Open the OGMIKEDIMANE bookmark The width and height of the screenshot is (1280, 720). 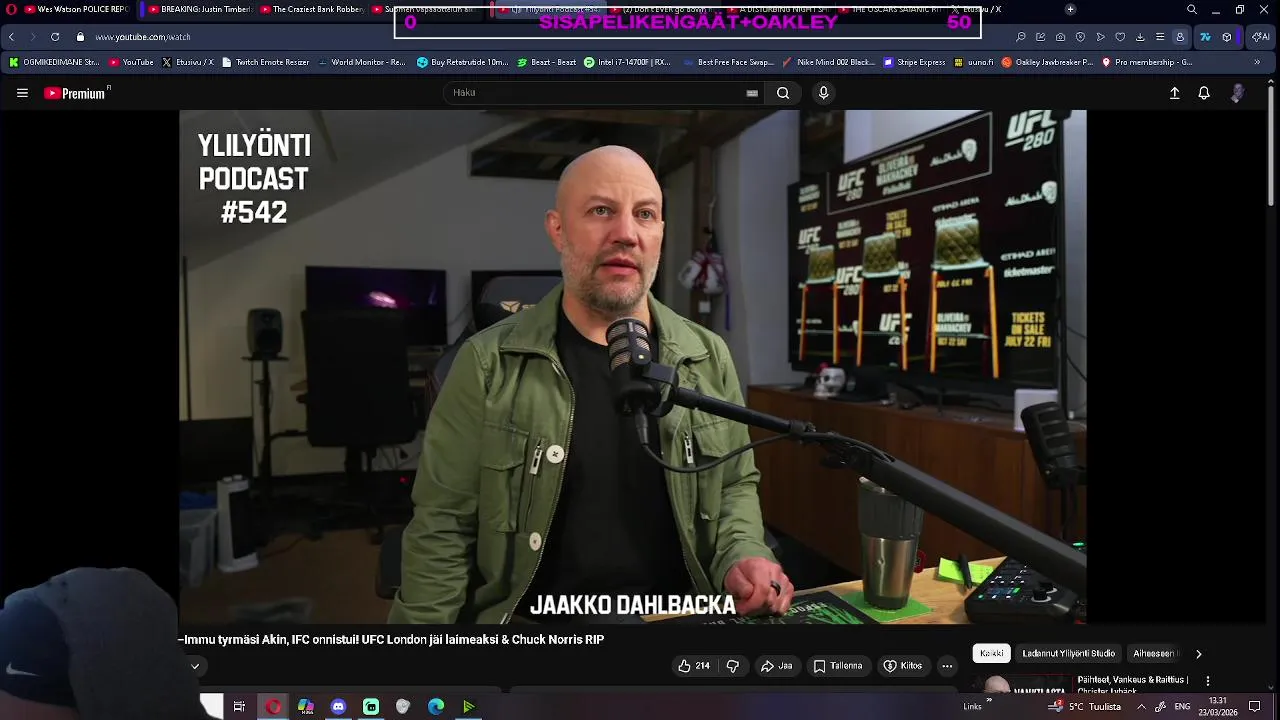click(55, 62)
